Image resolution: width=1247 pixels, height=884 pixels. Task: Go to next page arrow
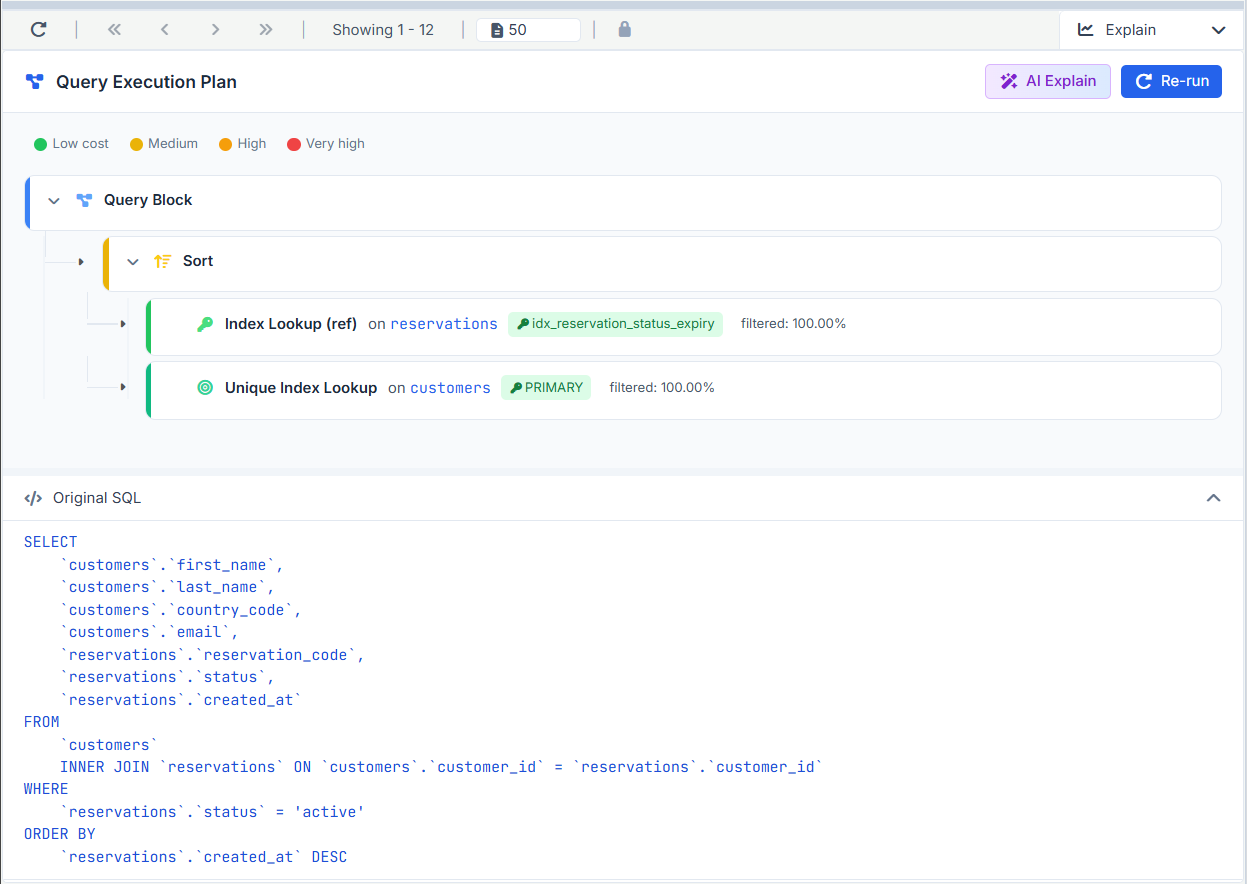click(x=215, y=30)
